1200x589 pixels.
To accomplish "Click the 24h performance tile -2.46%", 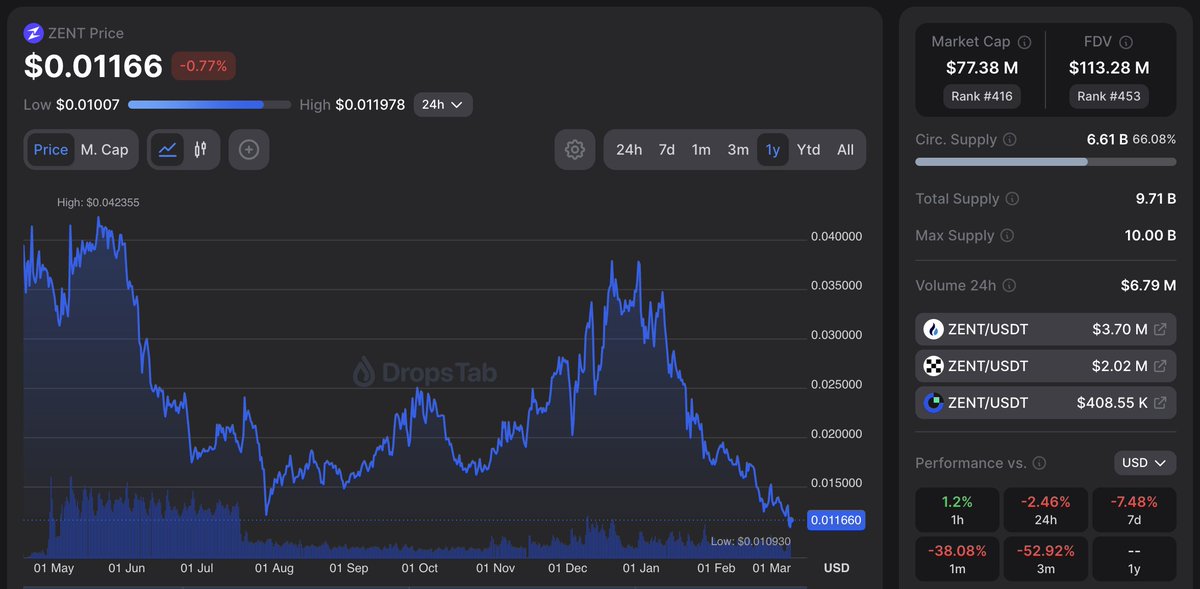I will [x=1046, y=510].
